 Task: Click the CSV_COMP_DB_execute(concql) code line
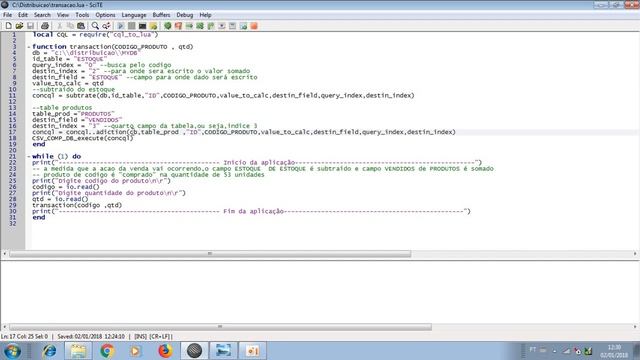(83, 138)
